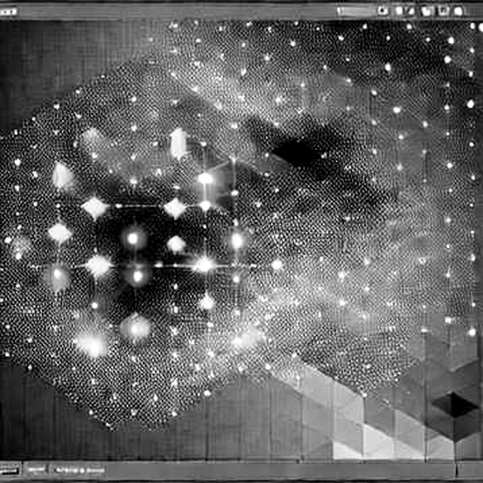Click the bright label in the title bar

(x=8, y=12)
